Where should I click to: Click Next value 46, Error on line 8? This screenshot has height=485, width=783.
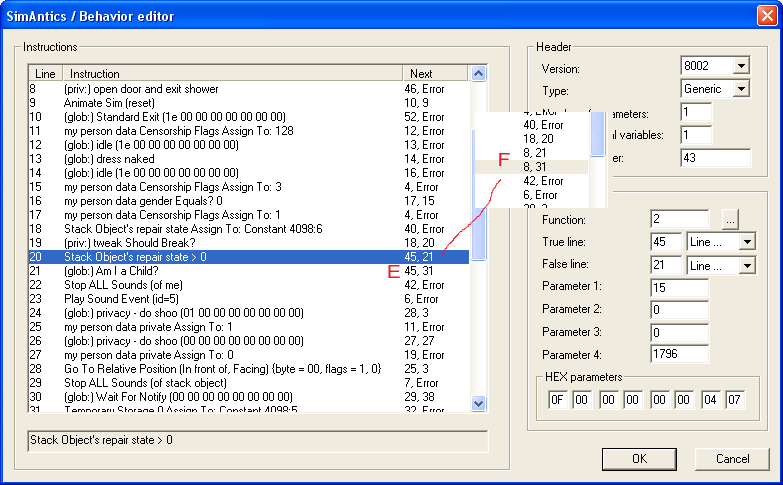(x=424, y=89)
